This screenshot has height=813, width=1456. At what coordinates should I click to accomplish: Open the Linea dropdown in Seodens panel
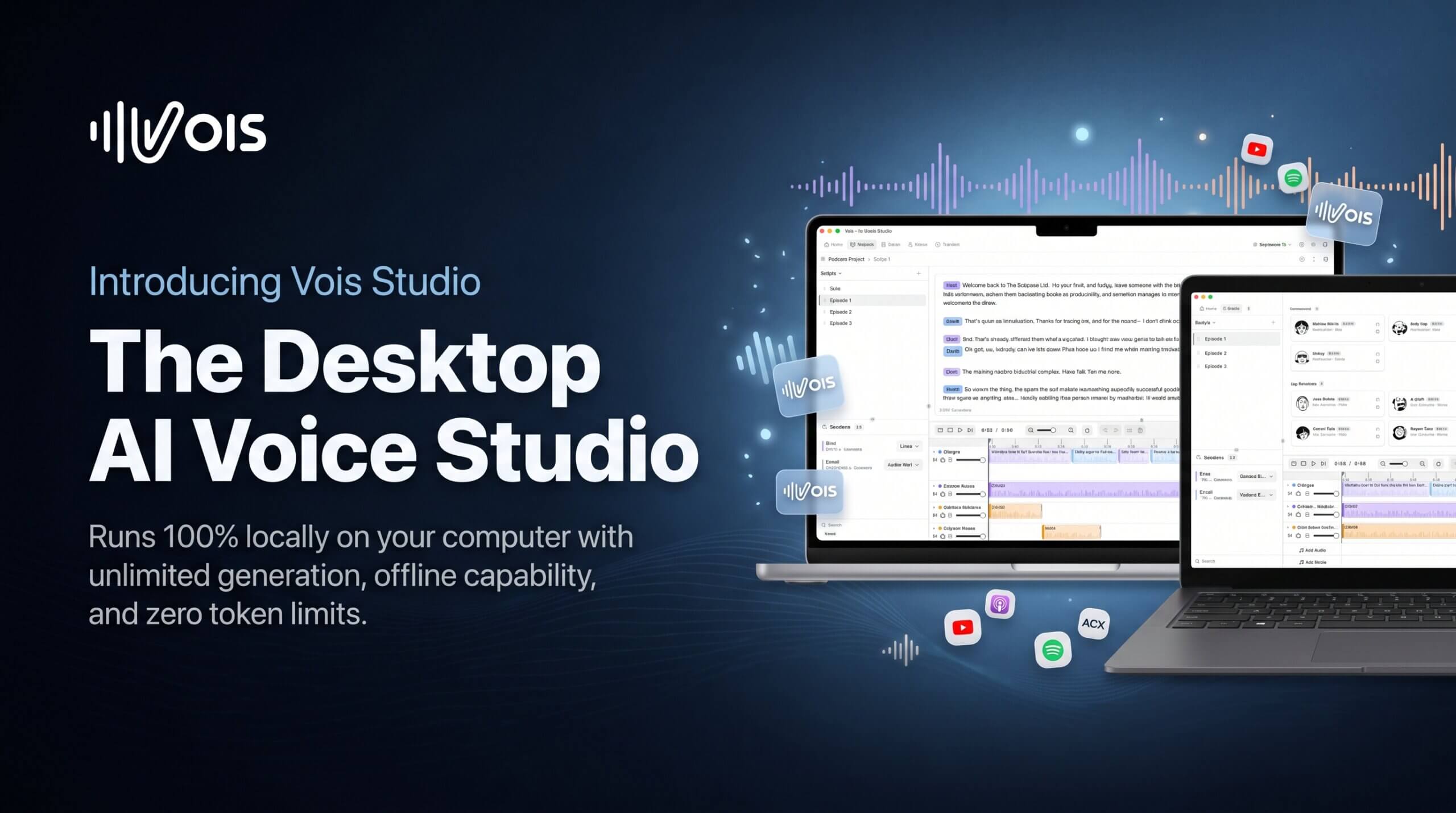[909, 446]
